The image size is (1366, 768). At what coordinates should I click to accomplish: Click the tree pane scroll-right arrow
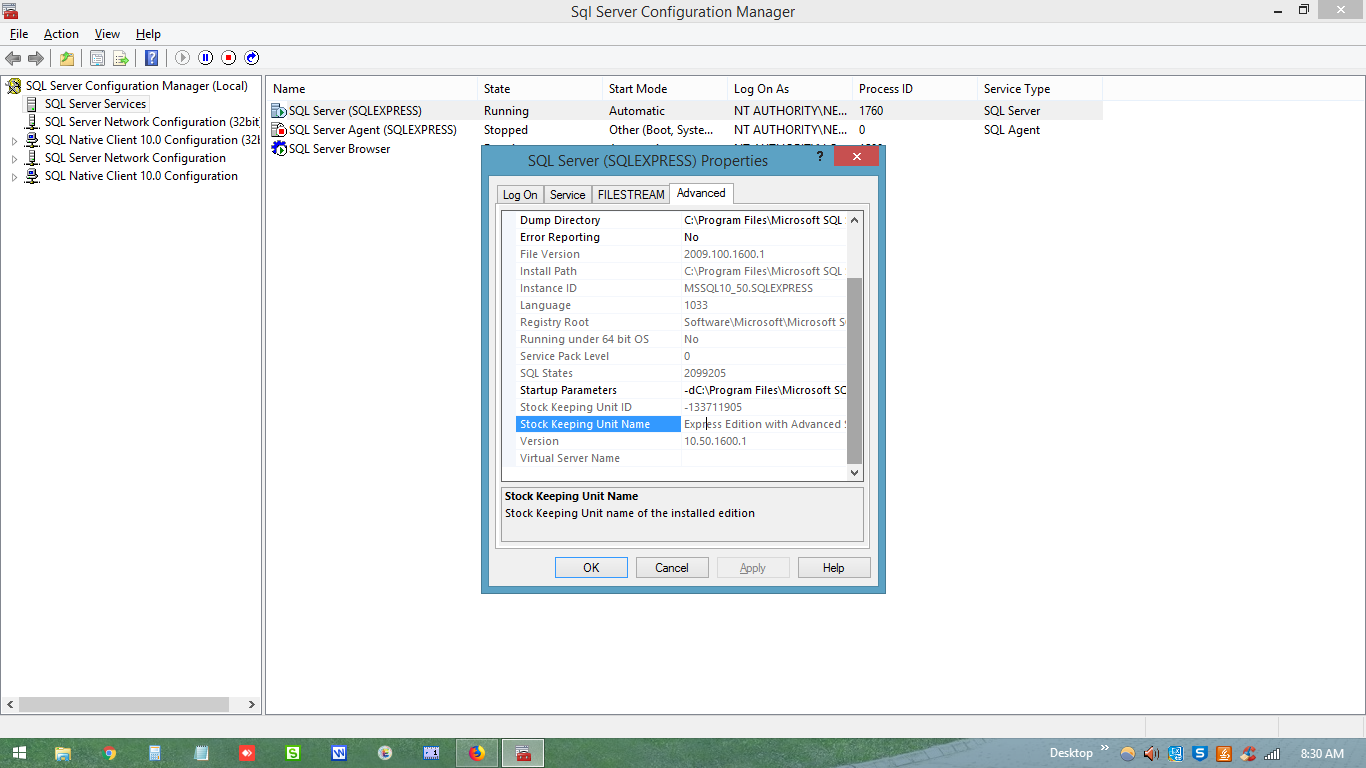(253, 704)
